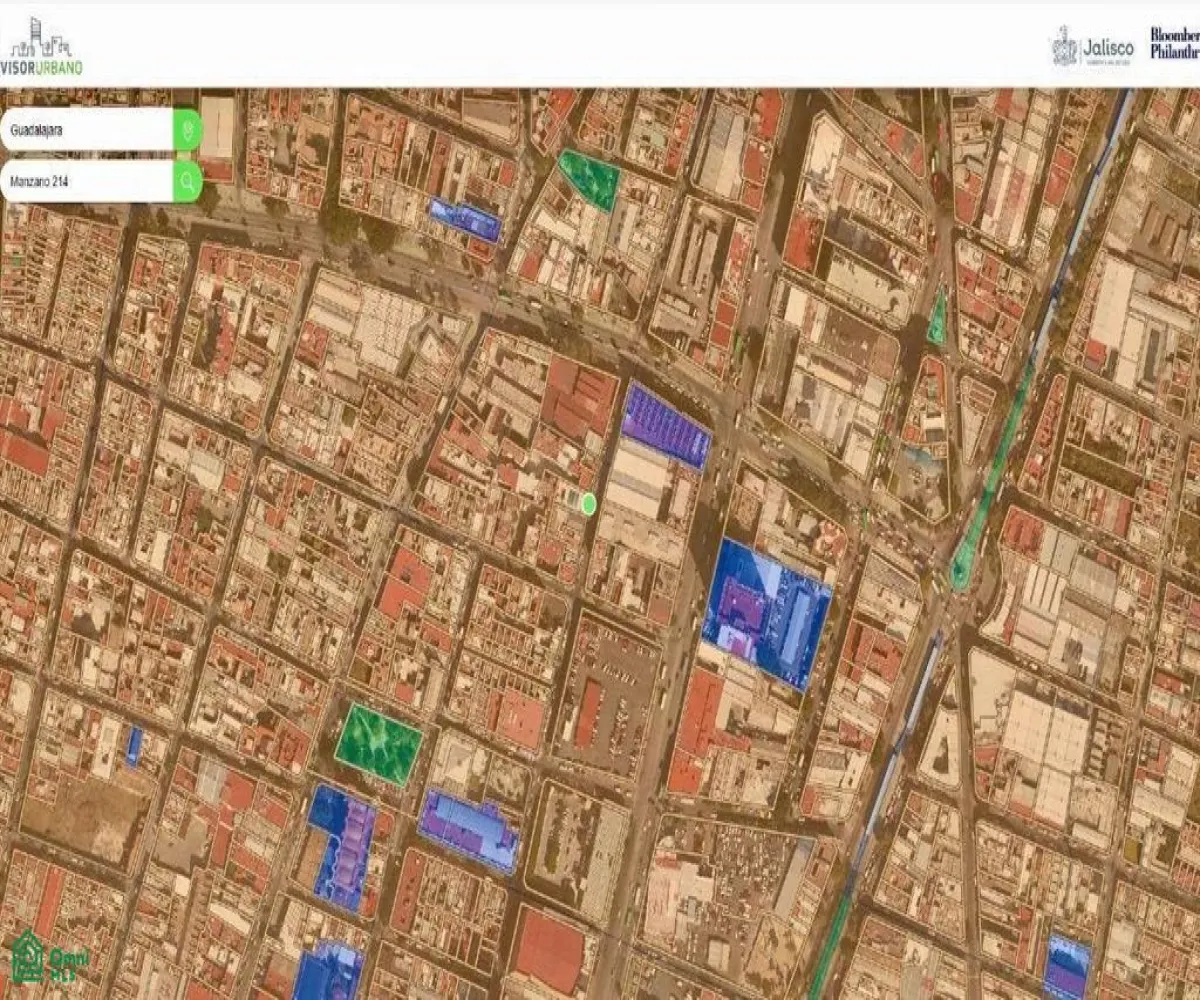
Task: Select purple striped-roof parcel beside the main avenue
Action: click(666, 426)
